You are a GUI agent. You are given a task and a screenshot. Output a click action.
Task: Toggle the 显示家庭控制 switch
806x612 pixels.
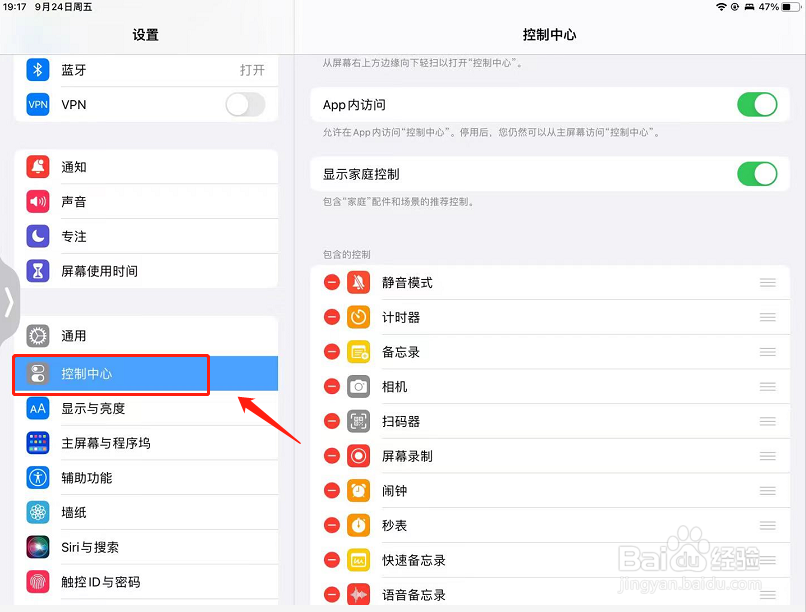click(757, 174)
